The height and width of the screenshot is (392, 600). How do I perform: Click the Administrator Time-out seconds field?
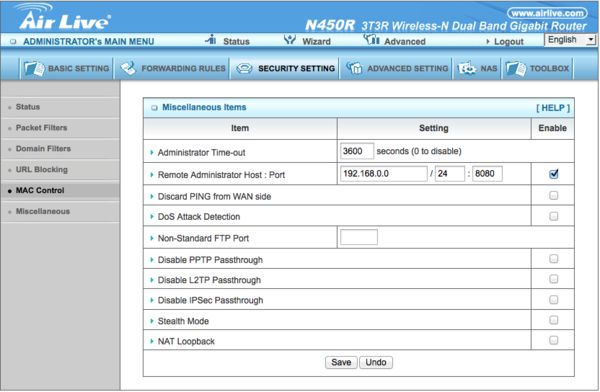pos(357,151)
